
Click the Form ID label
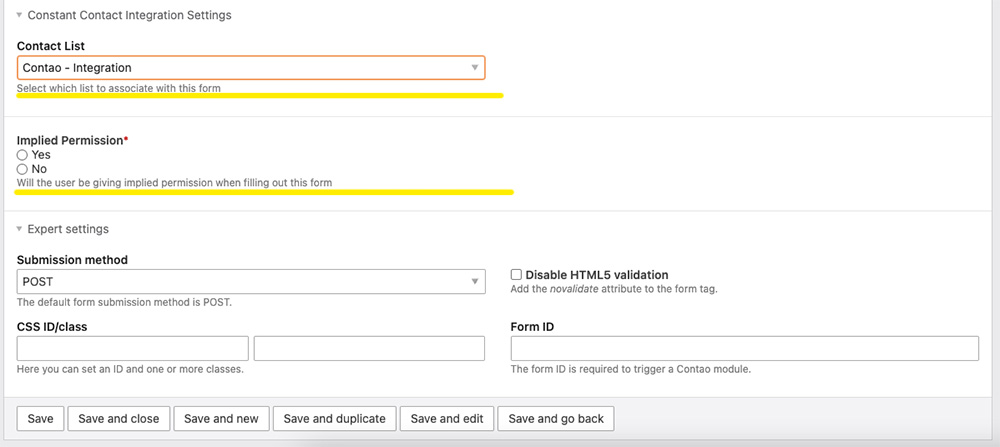(x=533, y=327)
